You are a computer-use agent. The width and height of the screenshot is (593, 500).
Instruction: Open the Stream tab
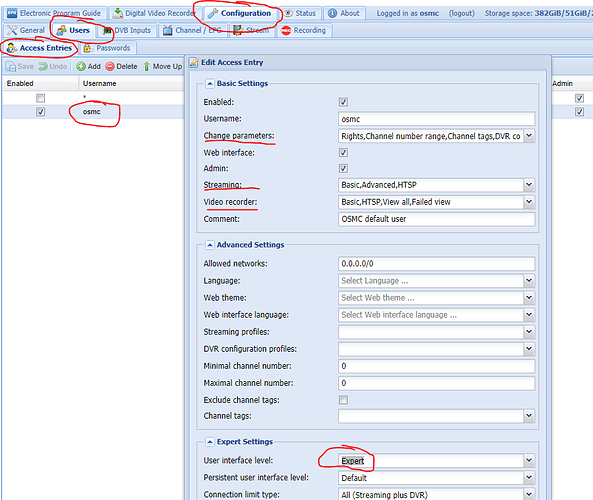click(251, 30)
